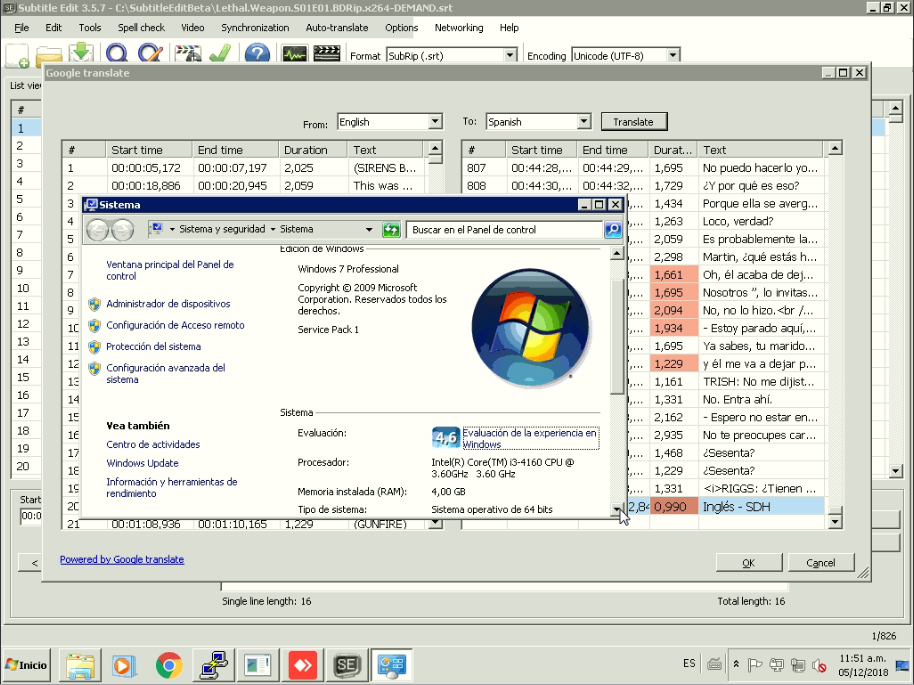The image size is (914, 685).
Task: Click the muted volume tray icon
Action: 819,665
